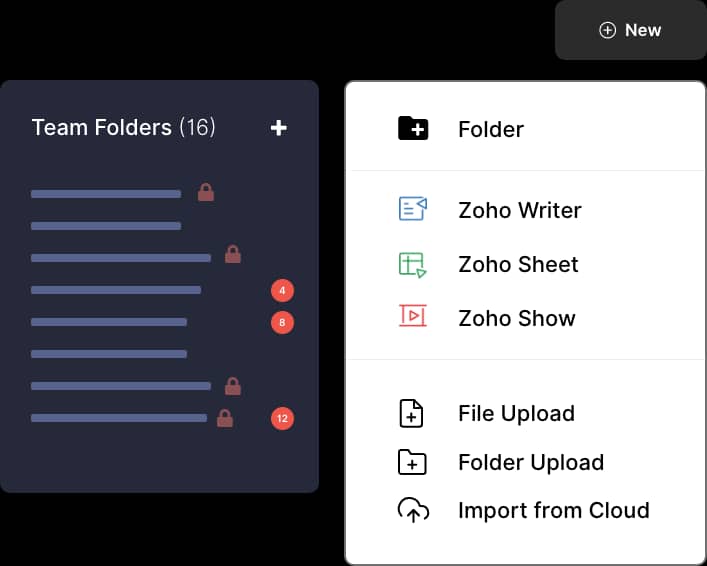Select the Team Folders (16) heading
Screen dimensions: 707x566
tap(124, 127)
